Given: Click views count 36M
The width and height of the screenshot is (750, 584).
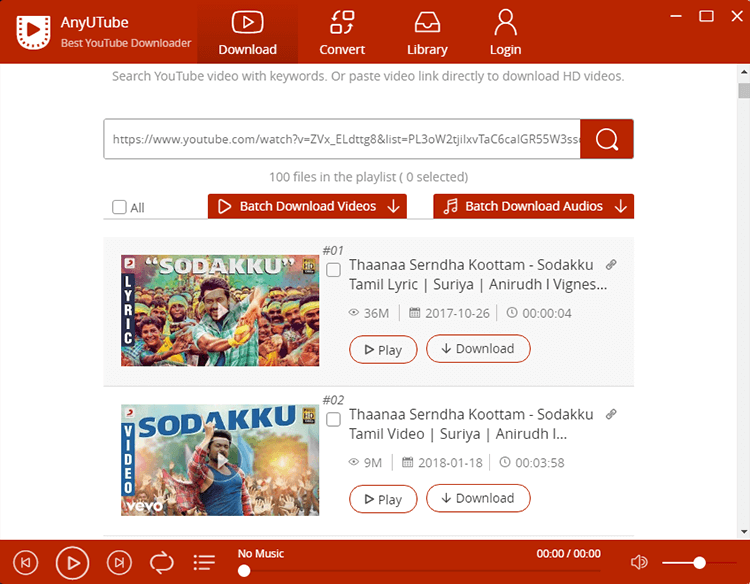Looking at the screenshot, I should pyautogui.click(x=376, y=313).
